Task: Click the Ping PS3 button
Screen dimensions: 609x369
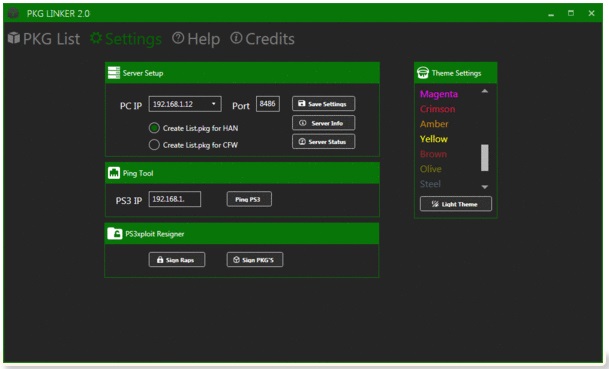Action: (249, 199)
